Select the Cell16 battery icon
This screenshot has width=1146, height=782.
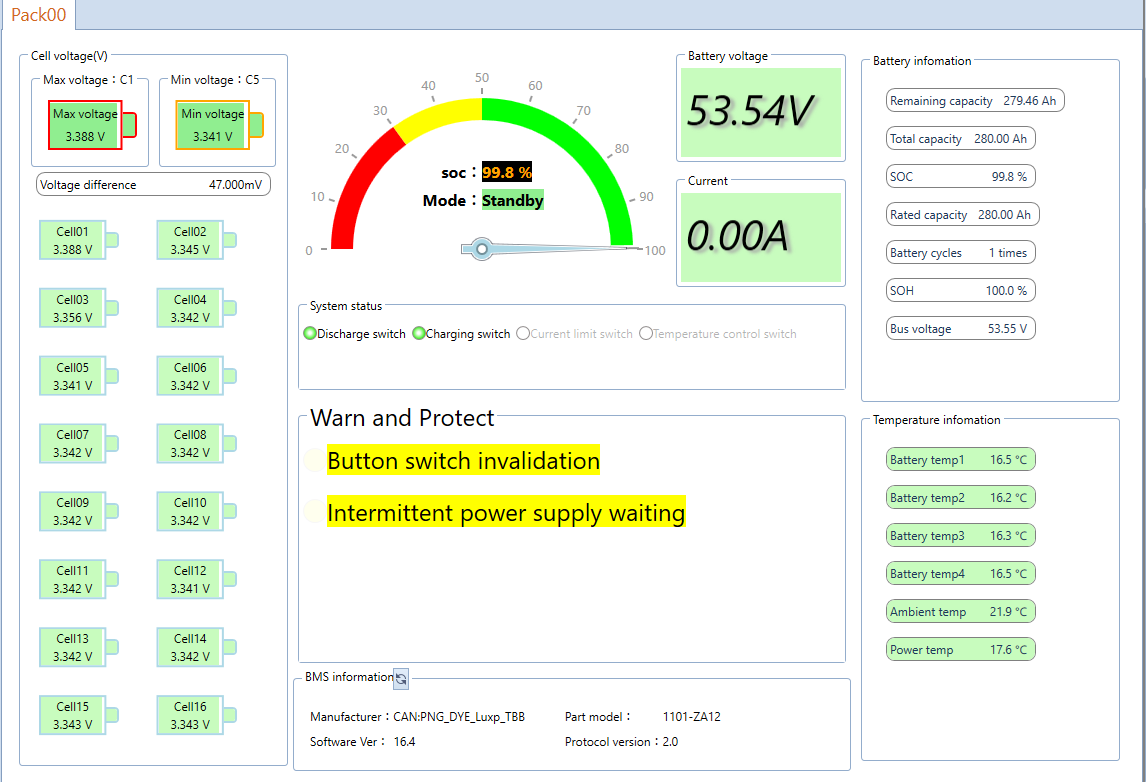pyautogui.click(x=196, y=715)
